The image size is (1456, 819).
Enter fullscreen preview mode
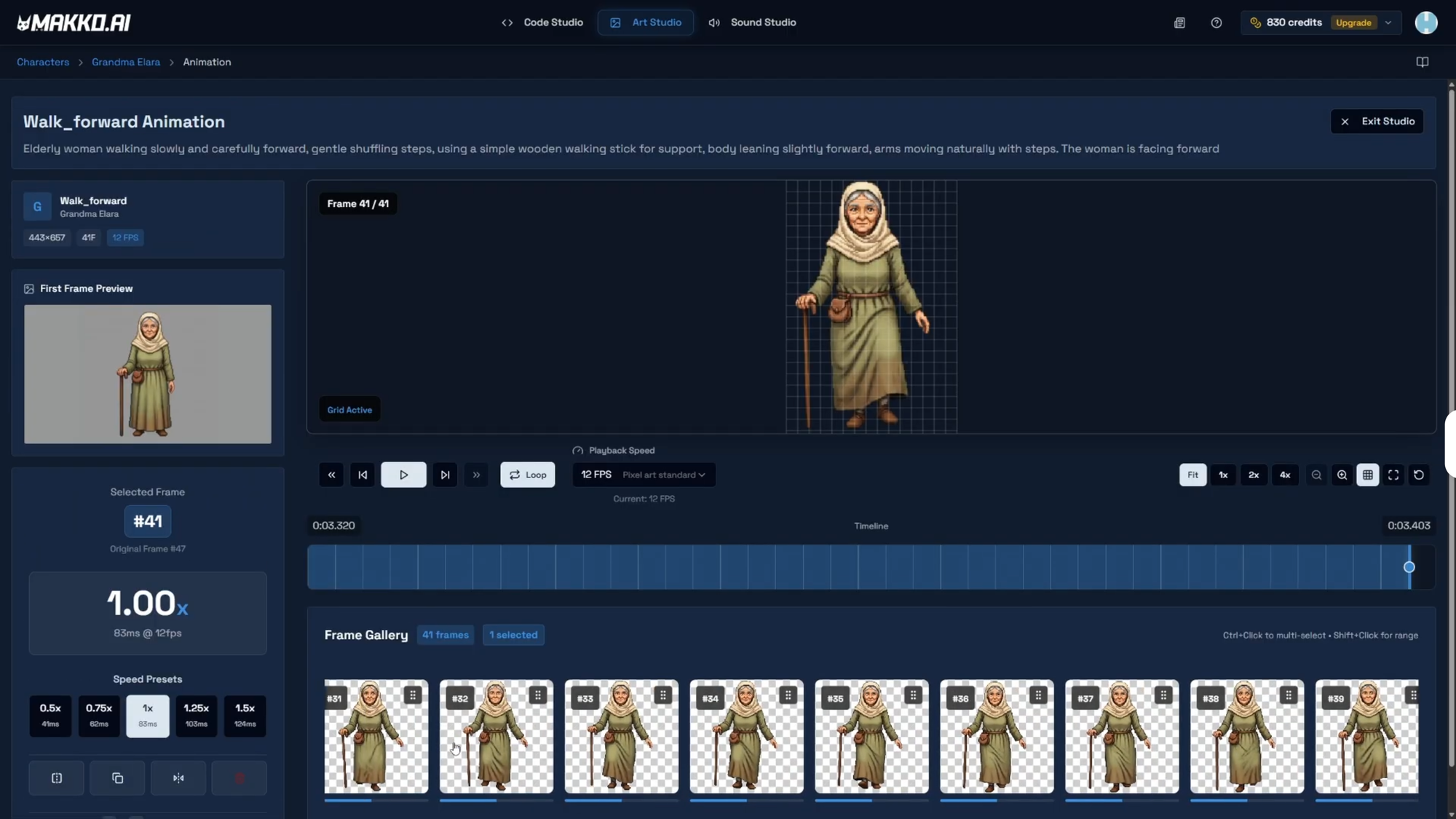1393,475
